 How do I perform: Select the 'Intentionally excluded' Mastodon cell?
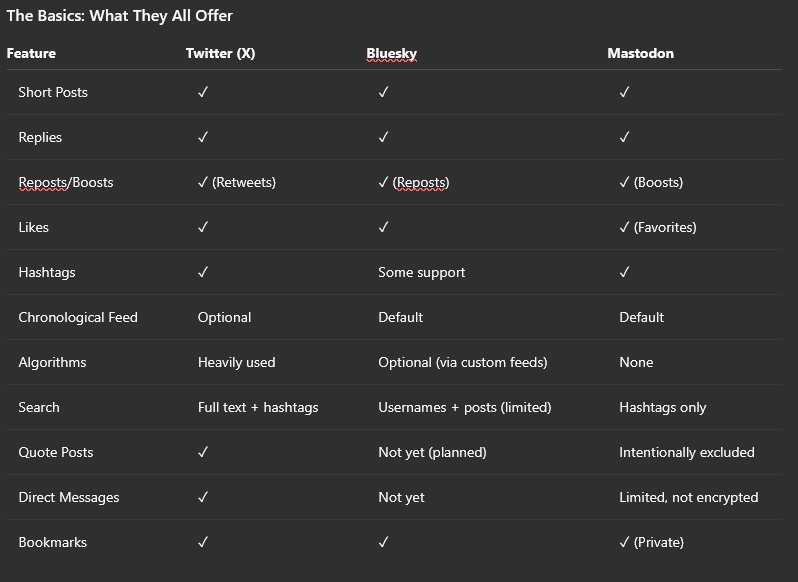click(687, 453)
